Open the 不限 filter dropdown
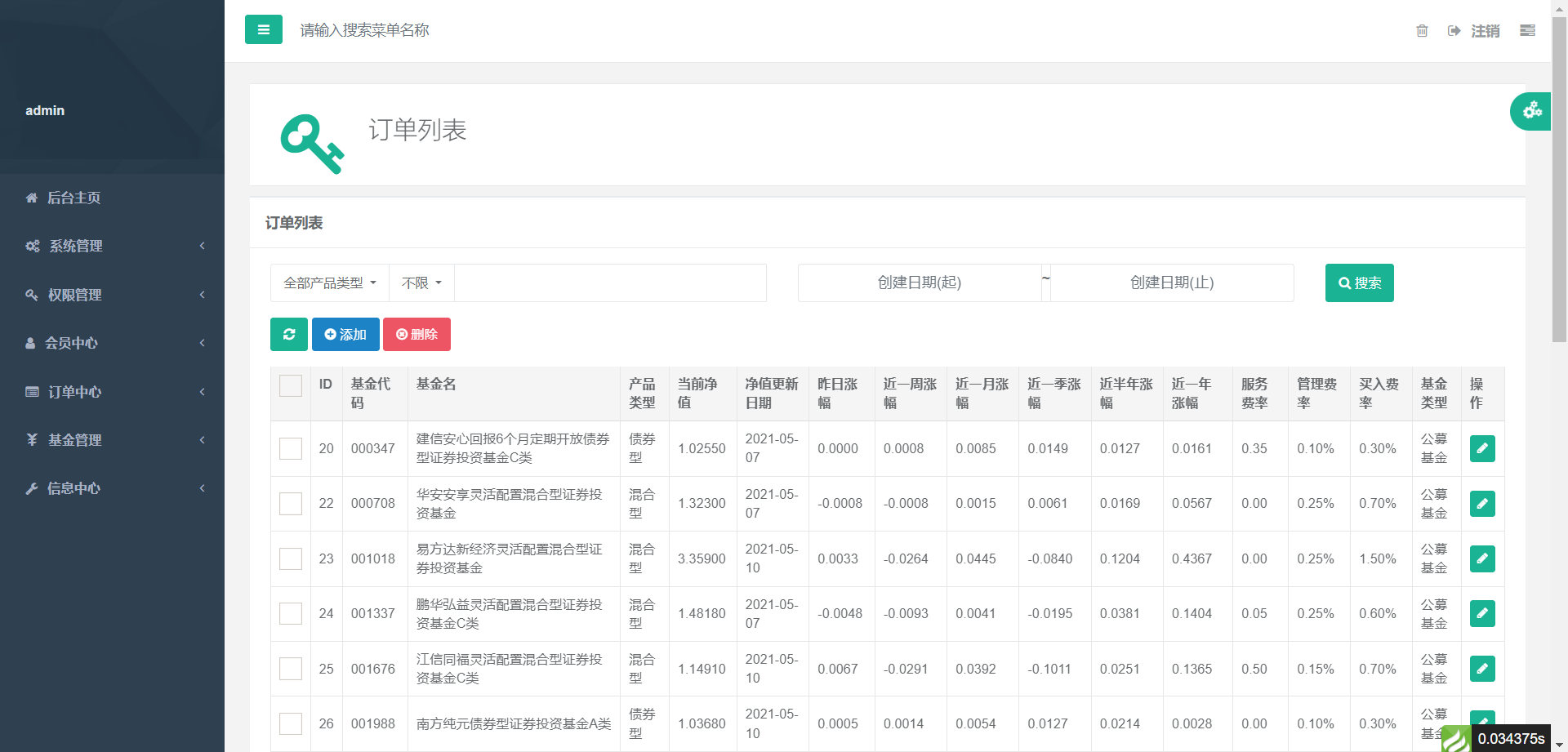This screenshot has height=752, width=1568. tap(421, 283)
